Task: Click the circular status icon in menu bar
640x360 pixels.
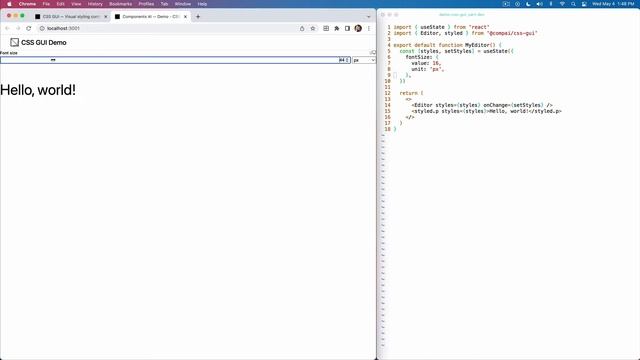Action: [x=517, y=4]
